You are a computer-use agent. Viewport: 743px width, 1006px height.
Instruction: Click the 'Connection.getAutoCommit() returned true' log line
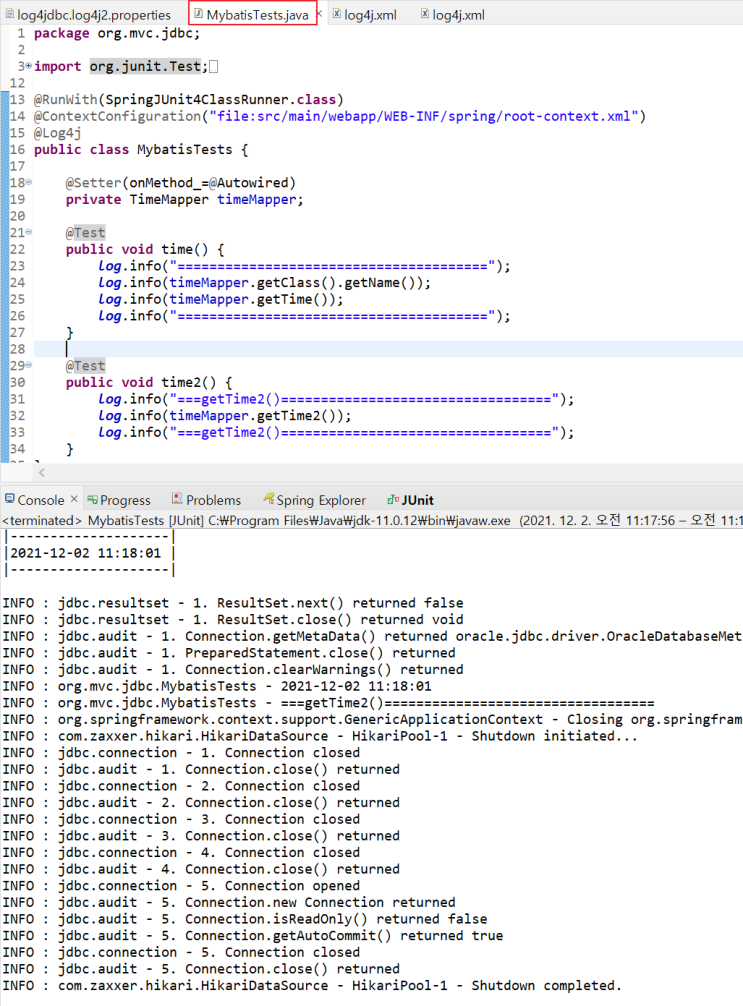253,937
